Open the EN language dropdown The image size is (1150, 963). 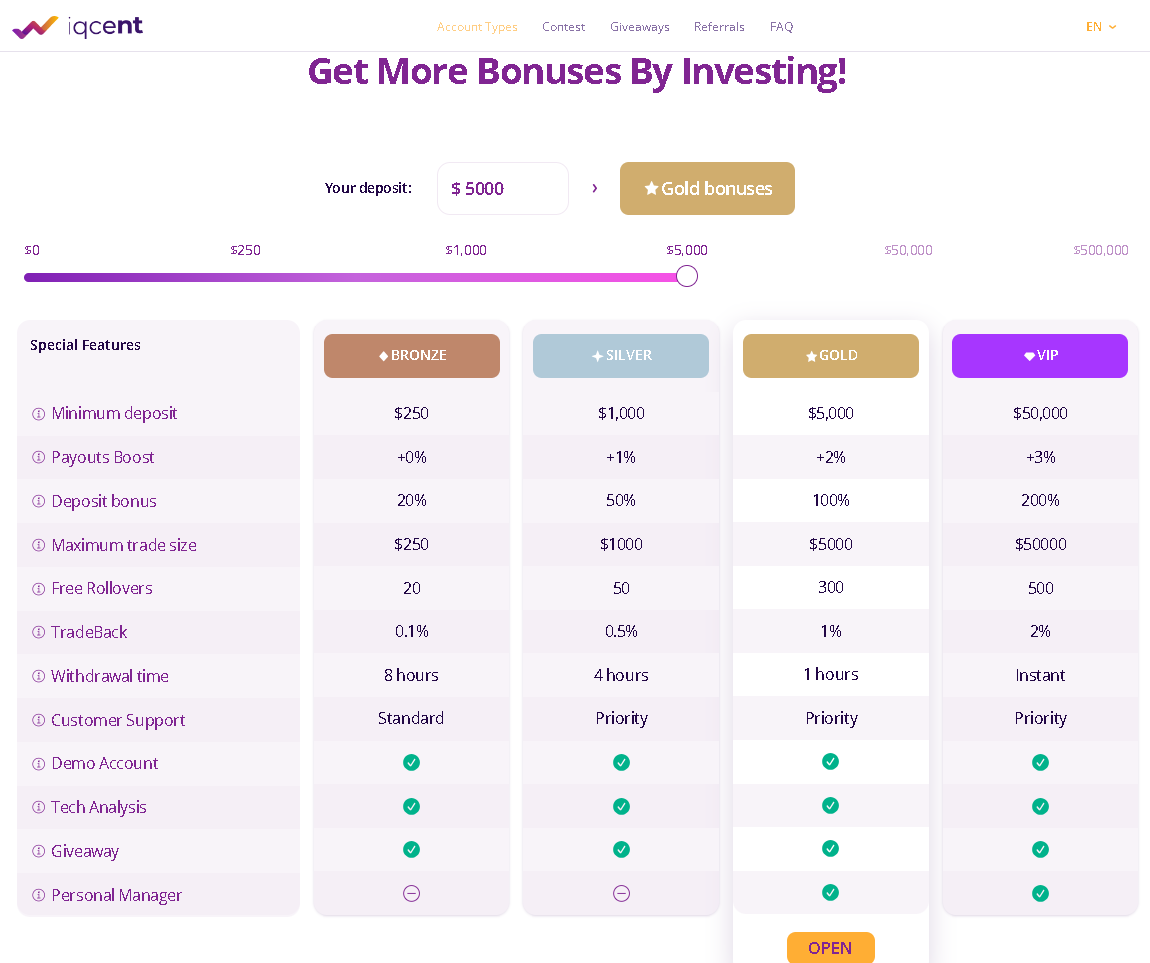click(1100, 27)
